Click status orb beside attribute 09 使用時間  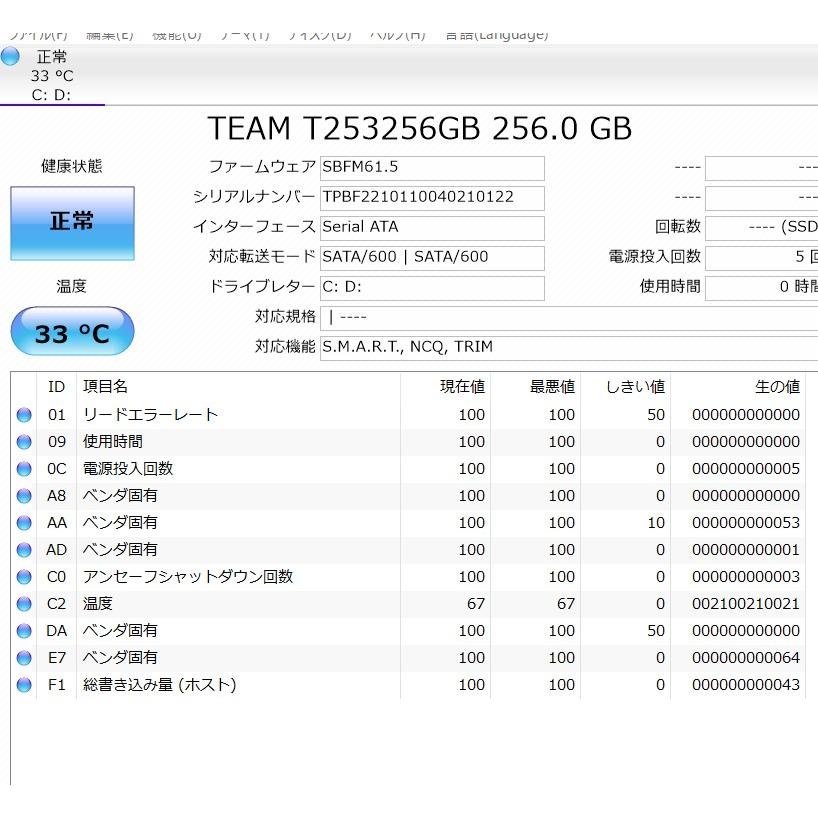pos(24,442)
